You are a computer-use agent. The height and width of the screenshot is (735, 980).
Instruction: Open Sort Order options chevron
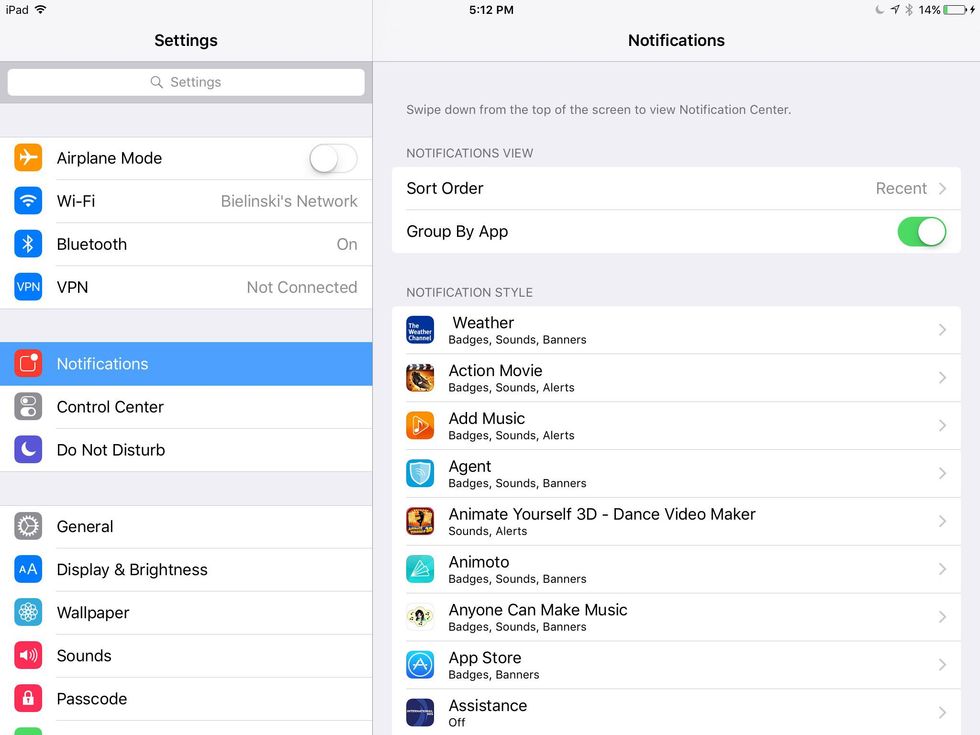[942, 188]
